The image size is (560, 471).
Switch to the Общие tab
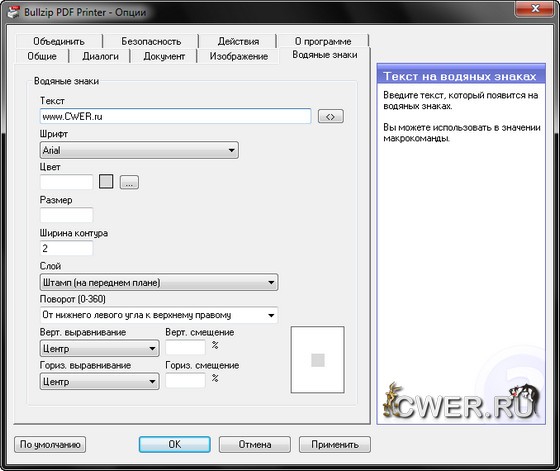coord(42,56)
